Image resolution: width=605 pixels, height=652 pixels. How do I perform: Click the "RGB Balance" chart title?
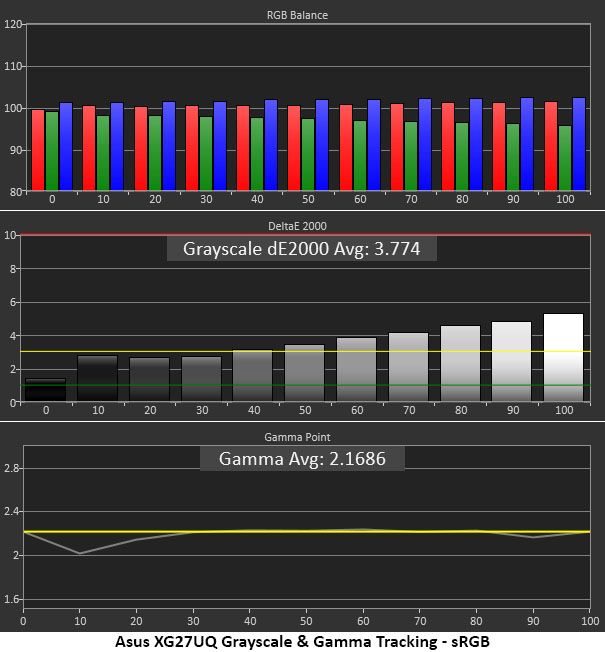pyautogui.click(x=297, y=15)
